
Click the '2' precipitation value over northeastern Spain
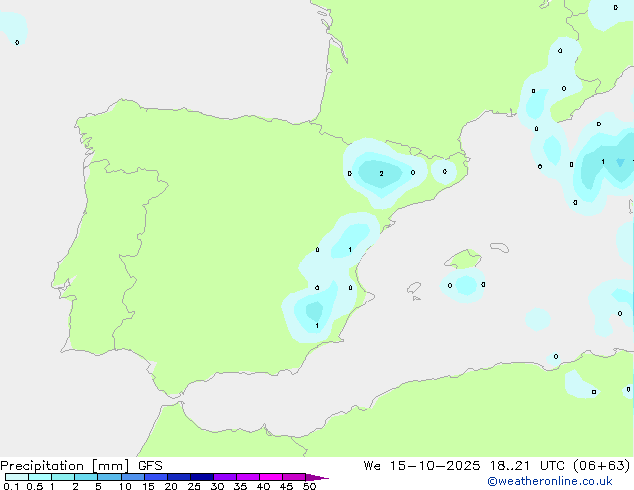381,173
